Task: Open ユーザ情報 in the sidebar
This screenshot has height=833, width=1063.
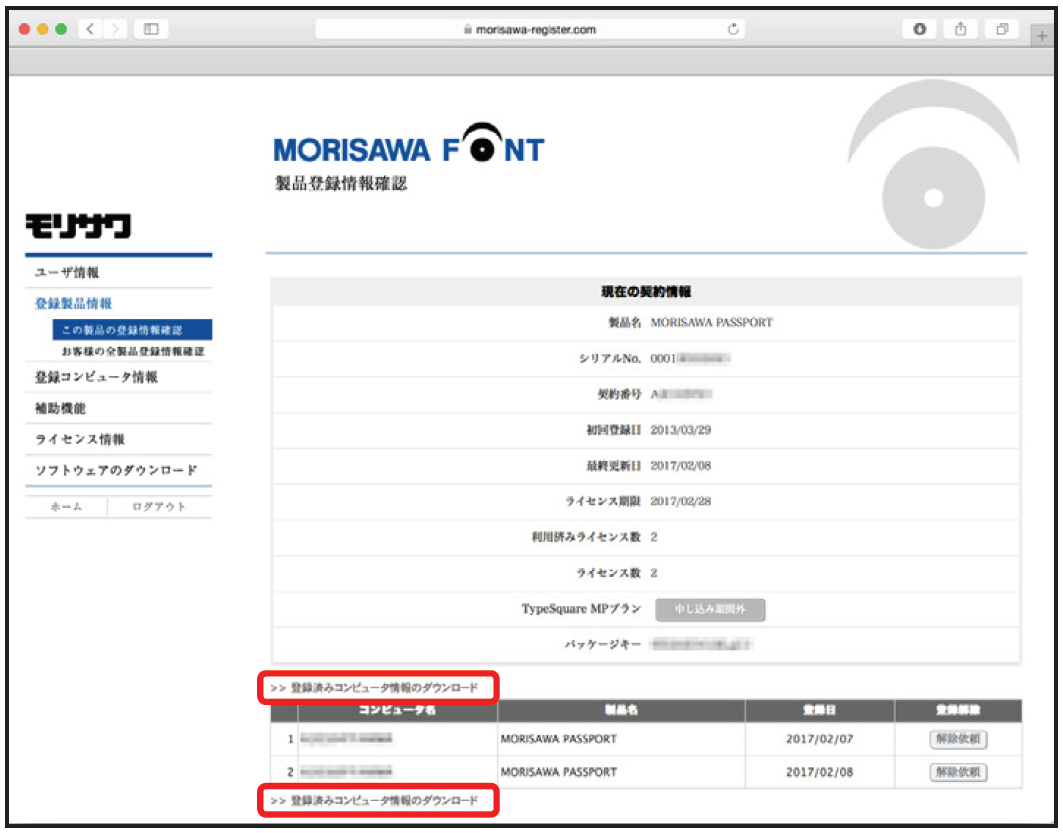Action: 67,272
